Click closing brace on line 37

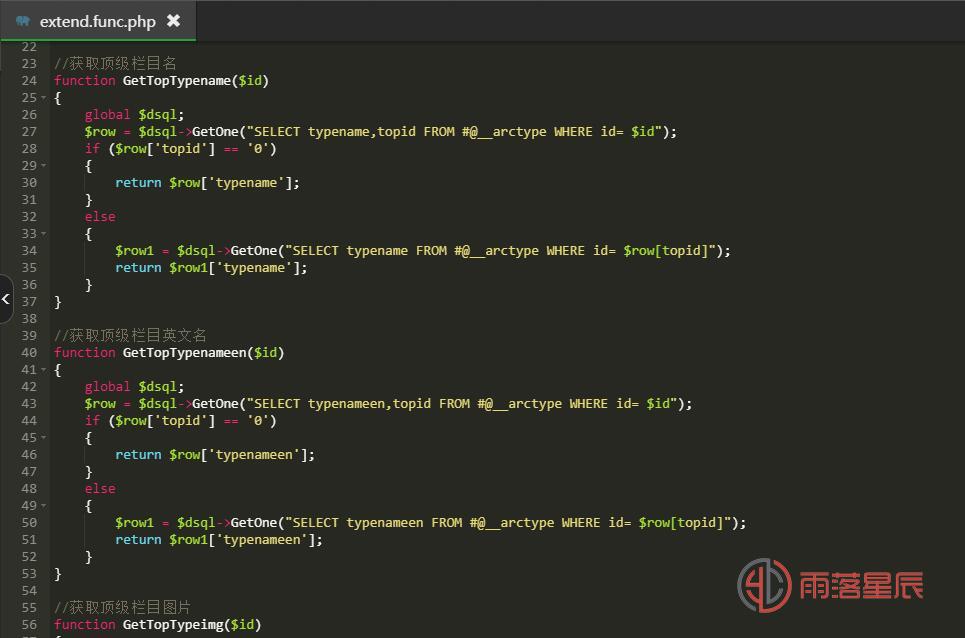point(58,301)
